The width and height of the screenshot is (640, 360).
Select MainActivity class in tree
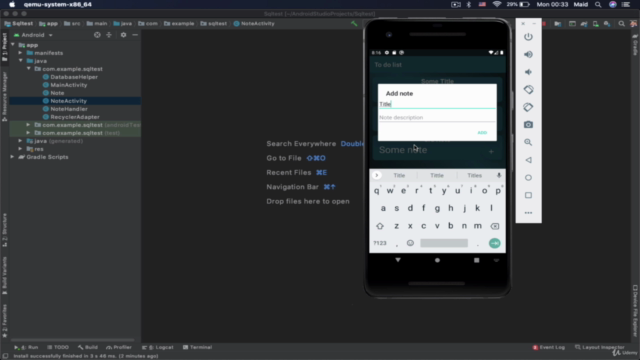[69, 85]
